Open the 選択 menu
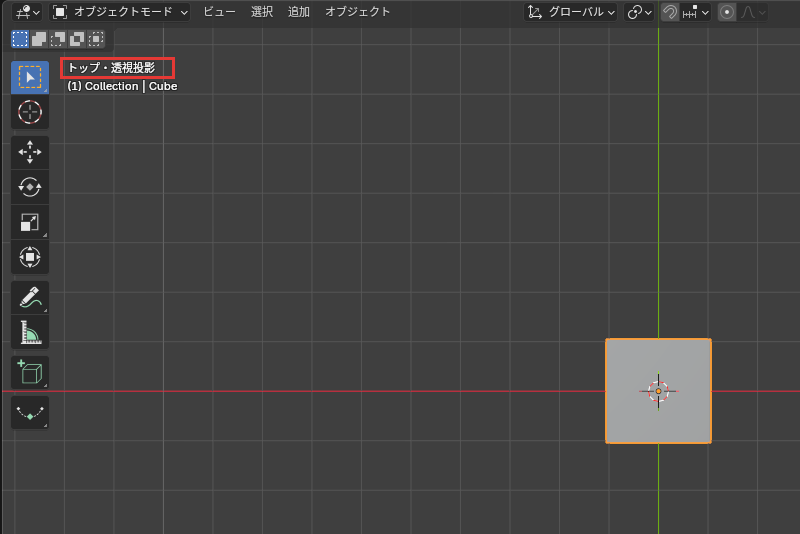 [x=262, y=12]
